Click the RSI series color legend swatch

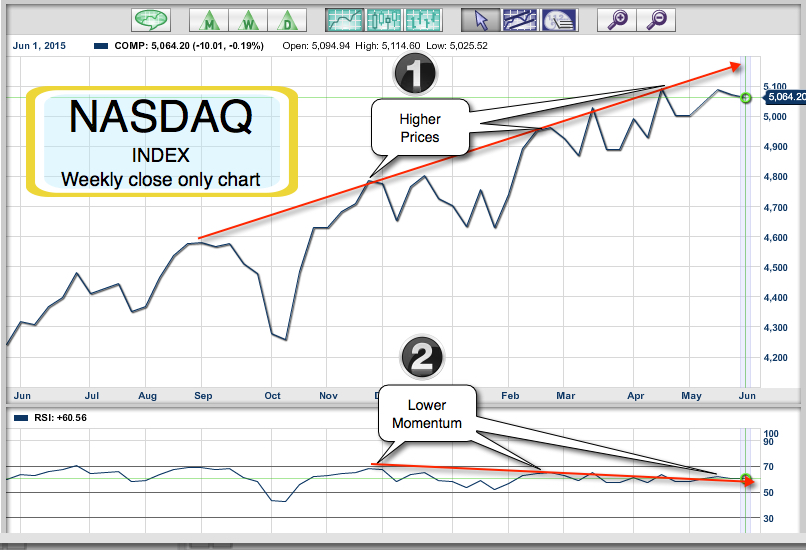click(x=21, y=418)
